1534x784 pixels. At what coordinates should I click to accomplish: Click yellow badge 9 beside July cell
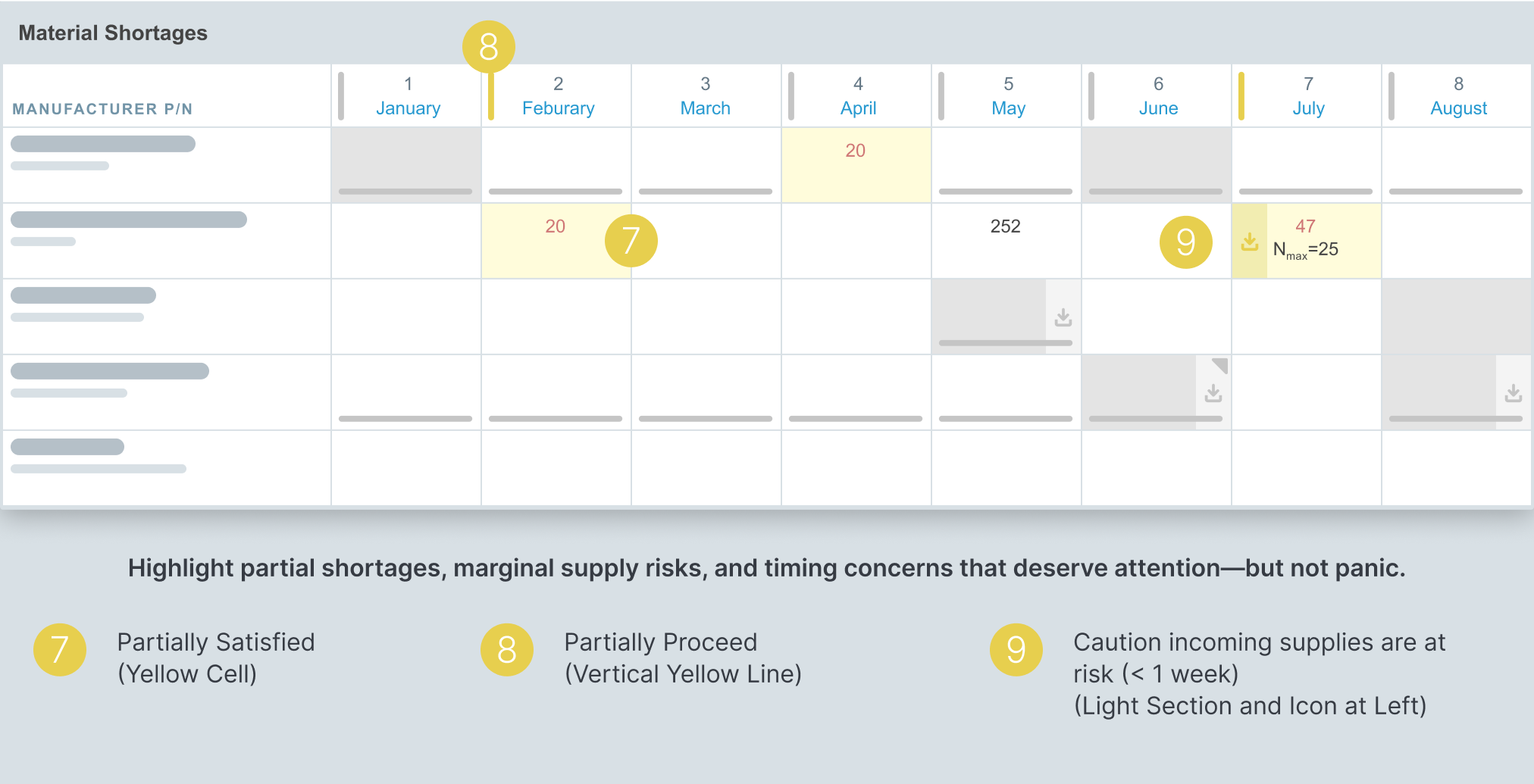pos(1185,242)
